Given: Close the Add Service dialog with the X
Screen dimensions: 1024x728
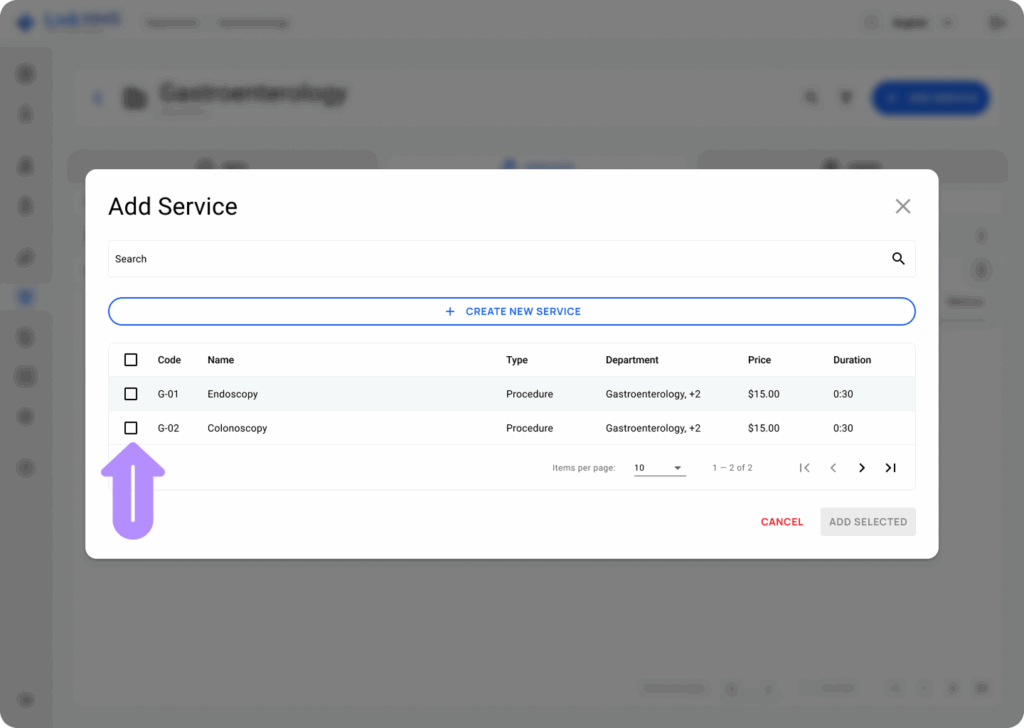Looking at the screenshot, I should 902,206.
